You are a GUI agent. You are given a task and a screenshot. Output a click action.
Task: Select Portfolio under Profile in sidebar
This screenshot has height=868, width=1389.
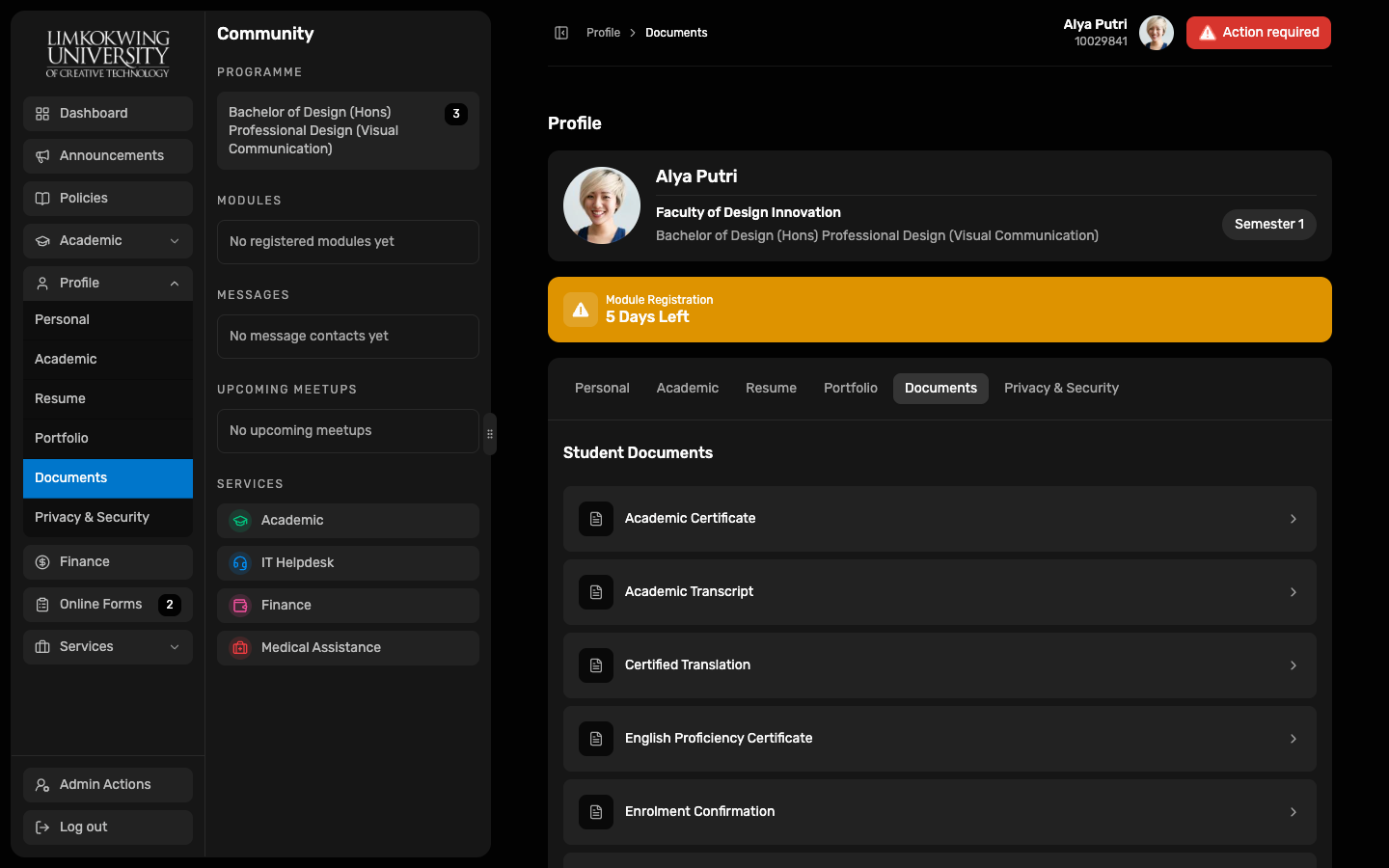tap(108, 439)
